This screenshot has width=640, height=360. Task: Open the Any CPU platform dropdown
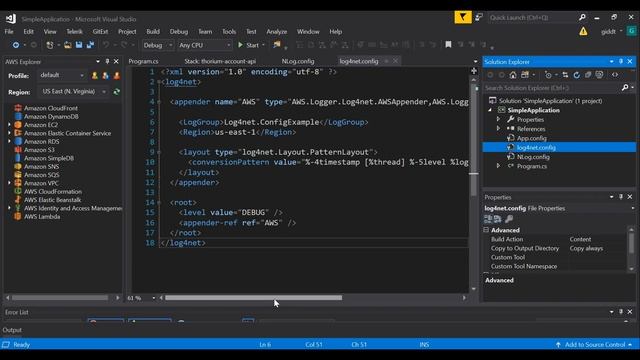click(204, 45)
